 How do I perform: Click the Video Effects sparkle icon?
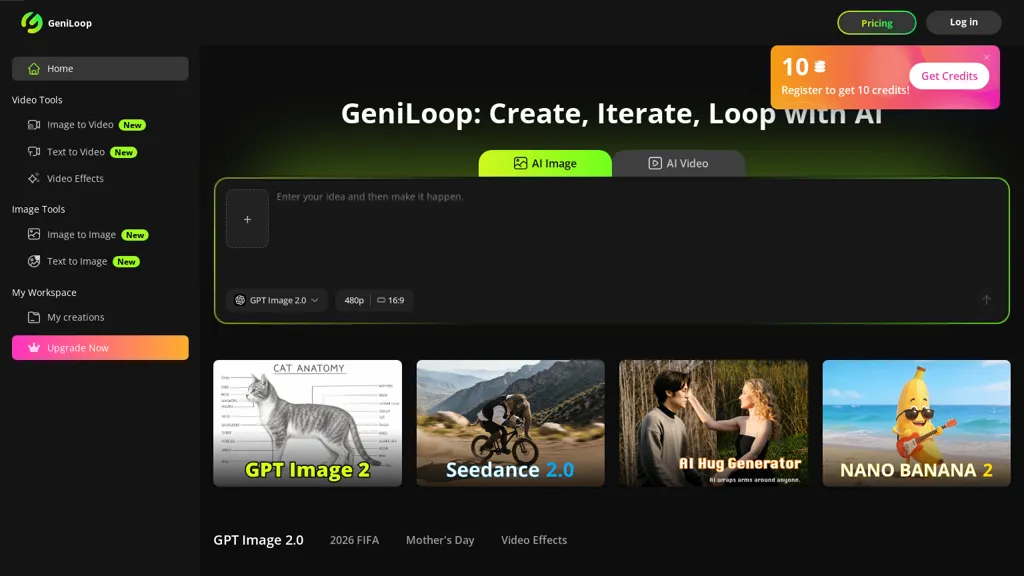34,178
